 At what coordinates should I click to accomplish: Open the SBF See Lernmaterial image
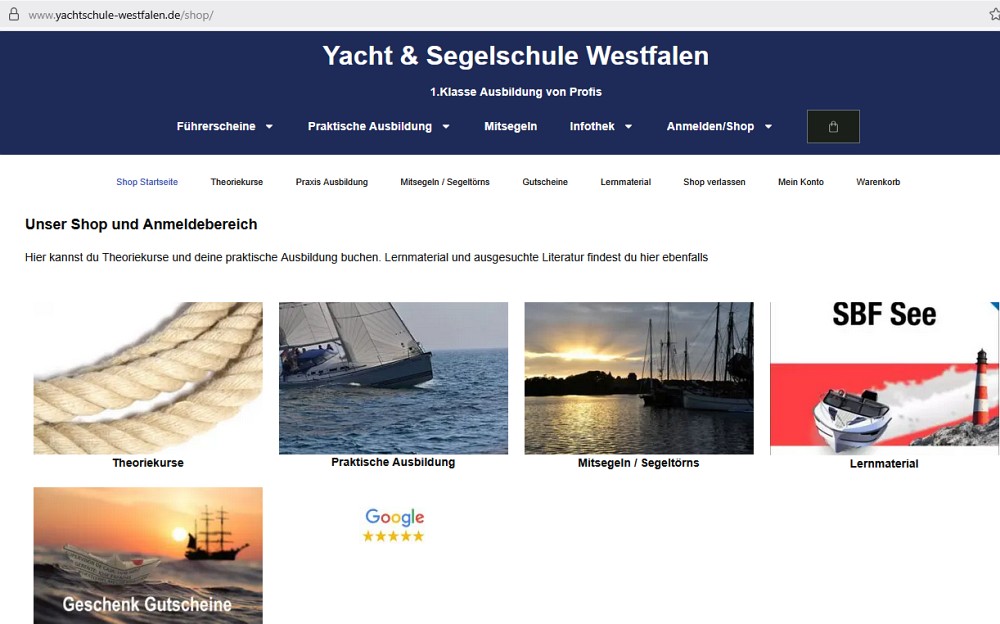(885, 378)
